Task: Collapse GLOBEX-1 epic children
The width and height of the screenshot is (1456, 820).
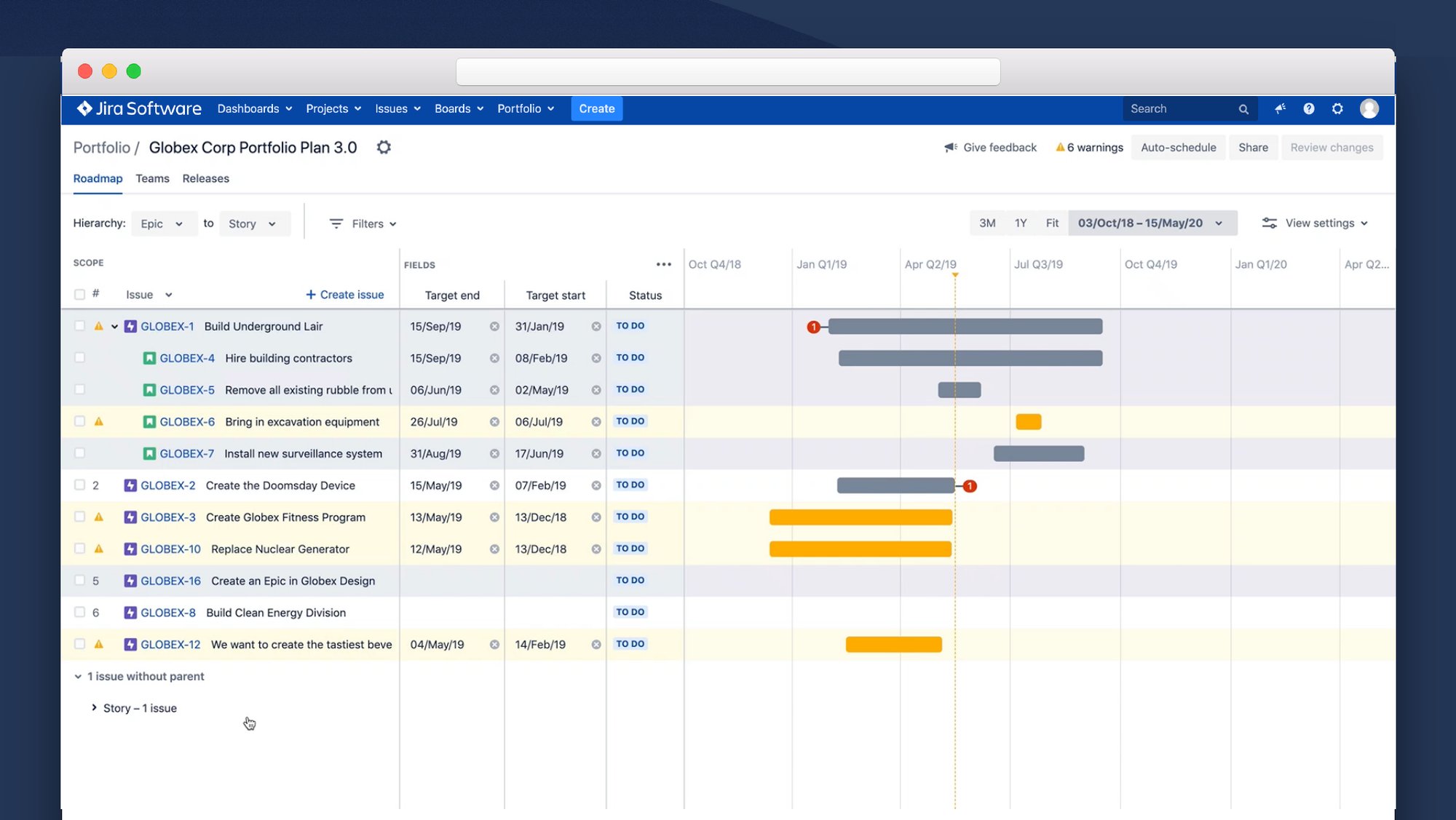Action: [114, 327]
